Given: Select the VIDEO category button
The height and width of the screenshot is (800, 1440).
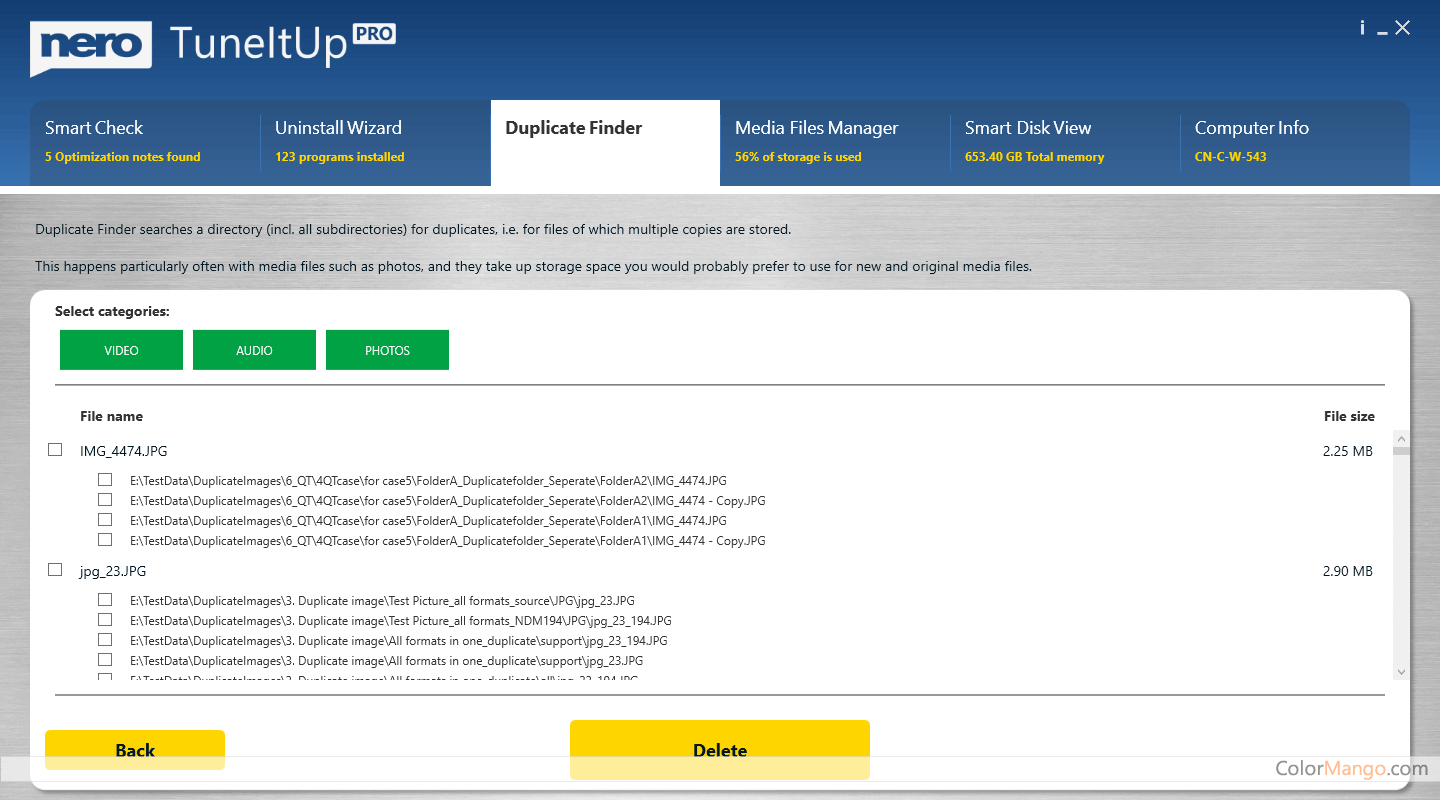Looking at the screenshot, I should (121, 350).
